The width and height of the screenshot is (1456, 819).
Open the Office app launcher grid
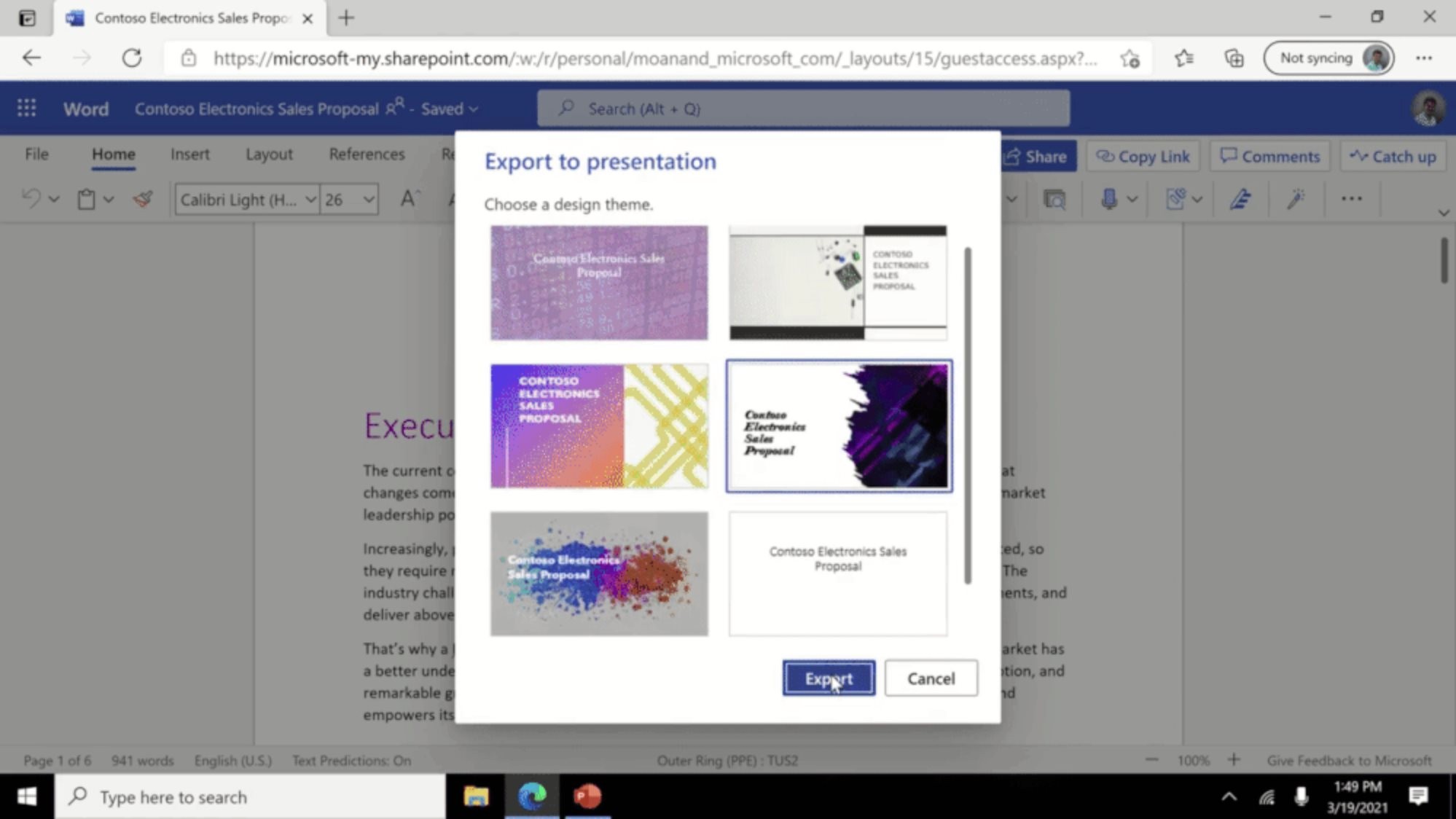pos(27,109)
